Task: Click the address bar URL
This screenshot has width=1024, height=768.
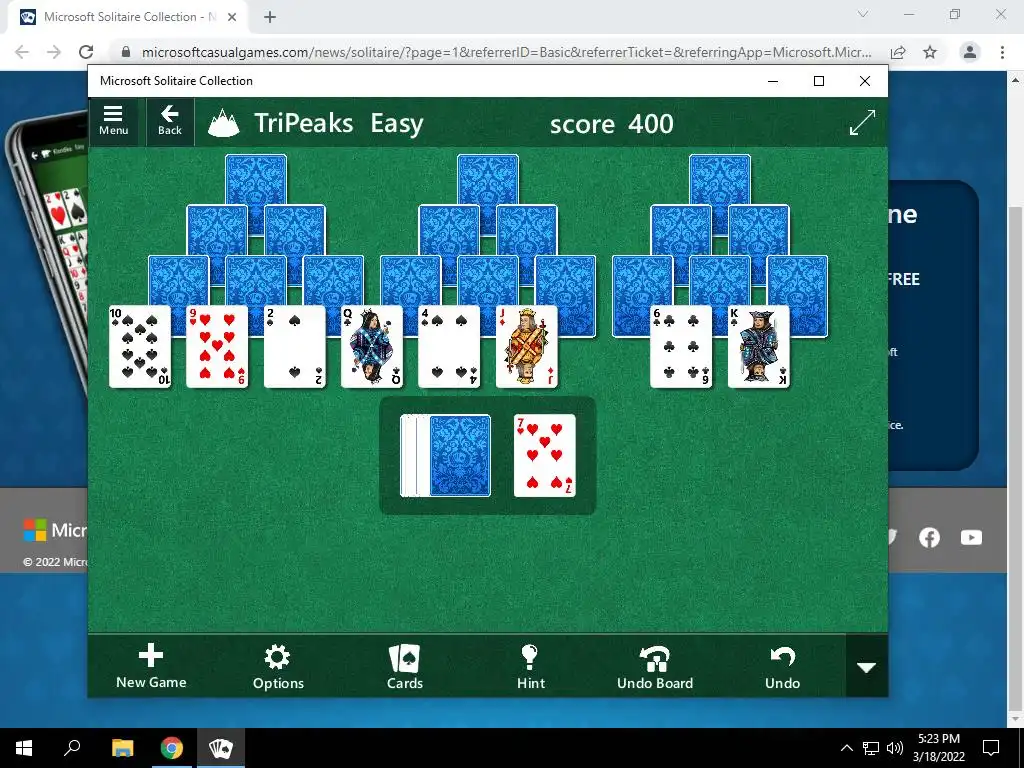Action: 506,52
